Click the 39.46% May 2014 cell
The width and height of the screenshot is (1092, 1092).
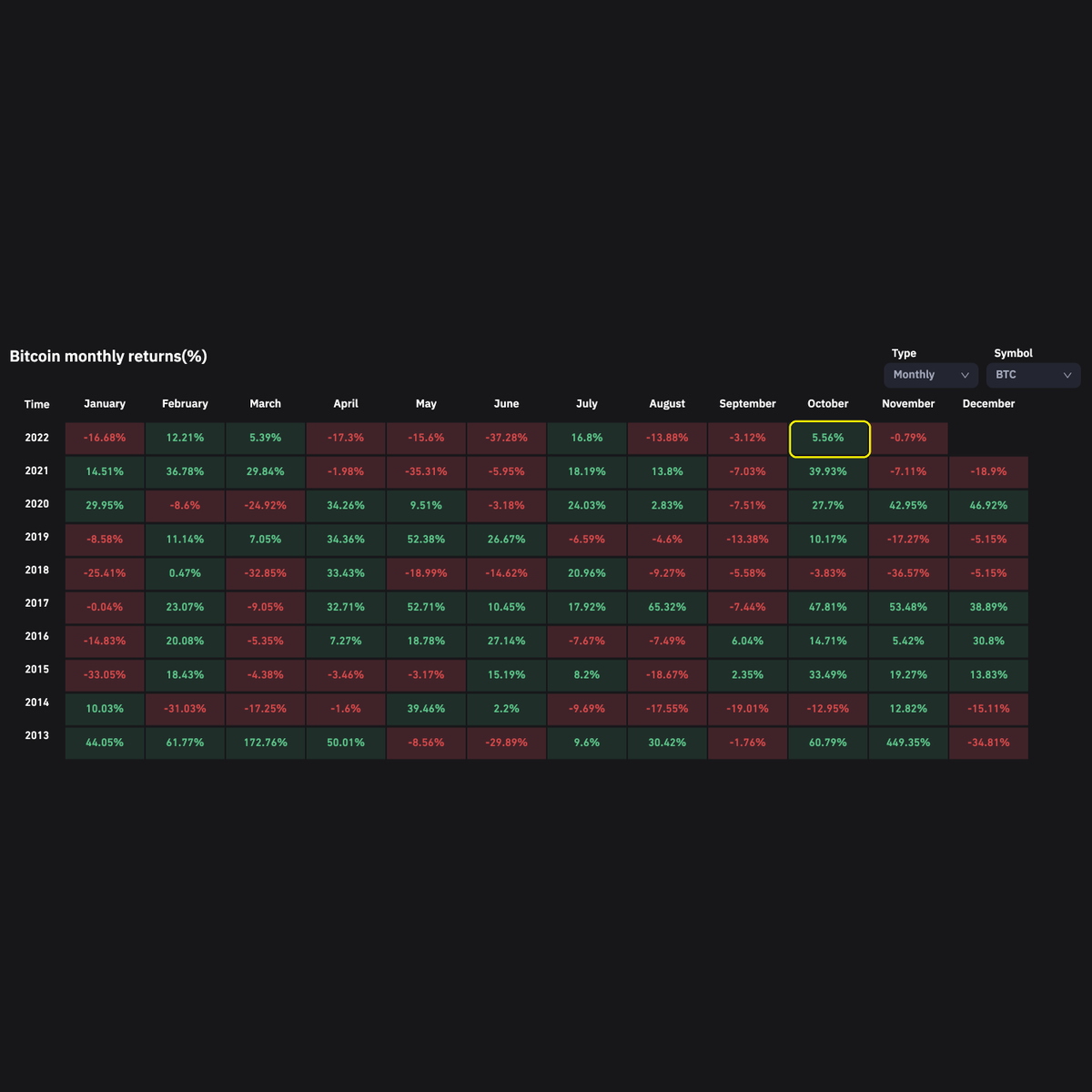(426, 709)
